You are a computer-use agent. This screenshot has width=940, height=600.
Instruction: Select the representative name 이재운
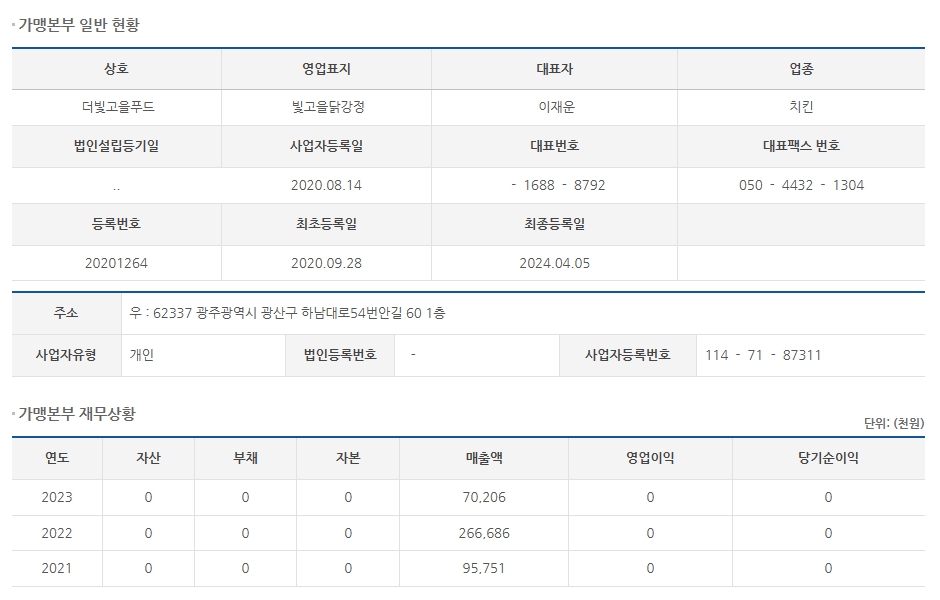pyautogui.click(x=556, y=107)
